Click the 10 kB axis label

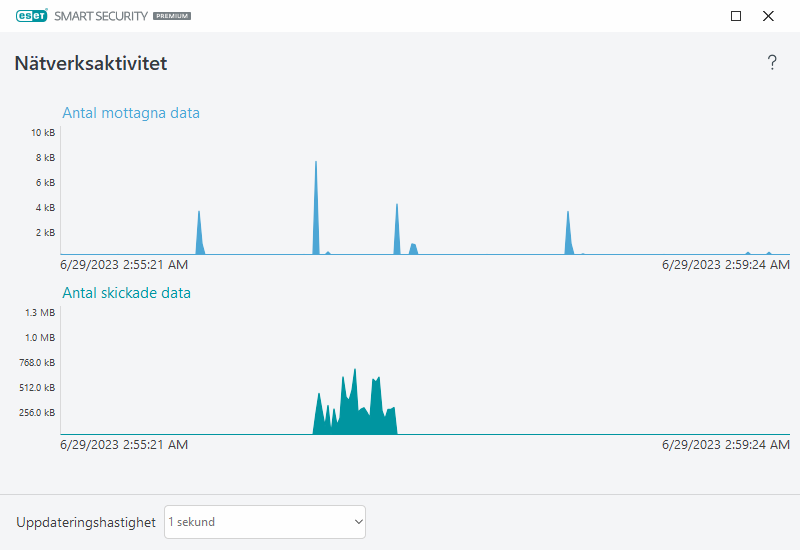tap(43, 133)
